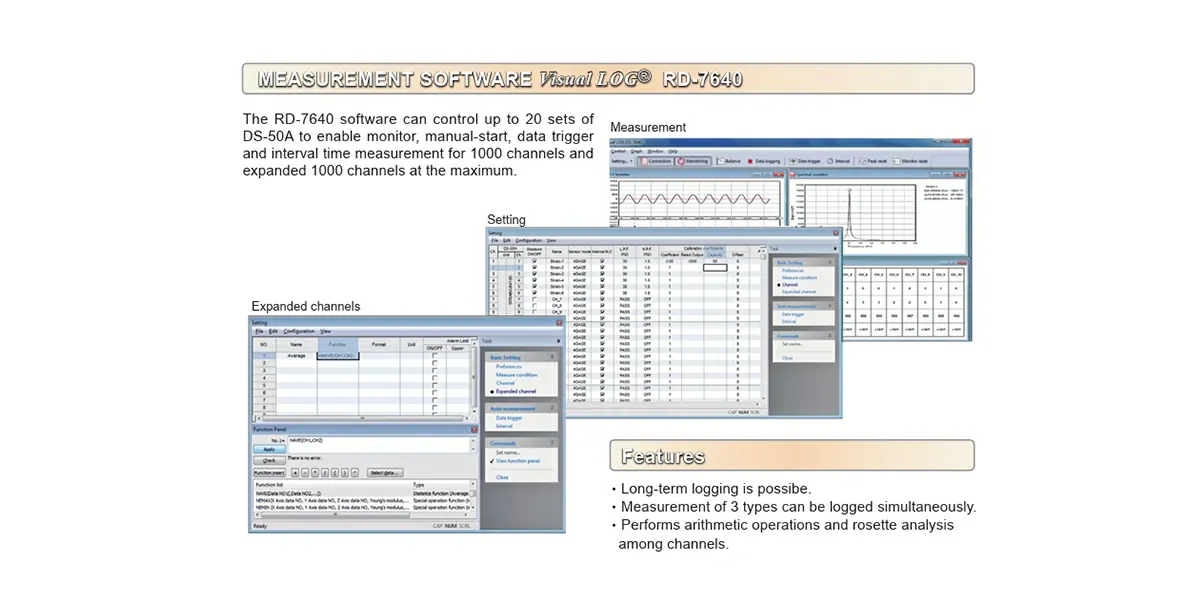Click inside the NAVE(CH1,CH2) formula field
The image size is (1200, 600).
tap(370, 440)
